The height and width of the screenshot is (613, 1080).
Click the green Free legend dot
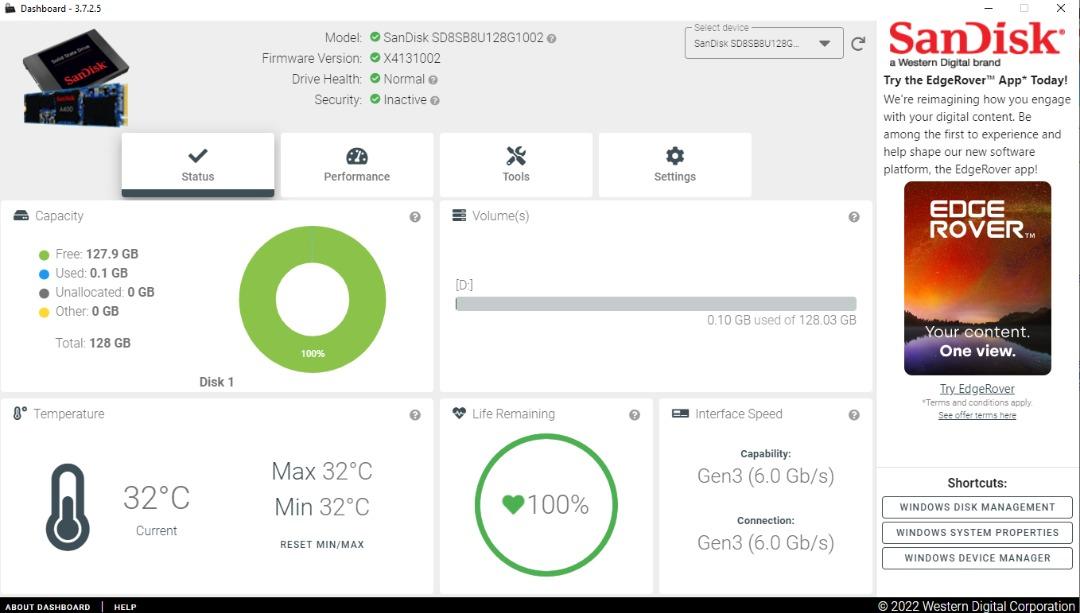coord(44,255)
